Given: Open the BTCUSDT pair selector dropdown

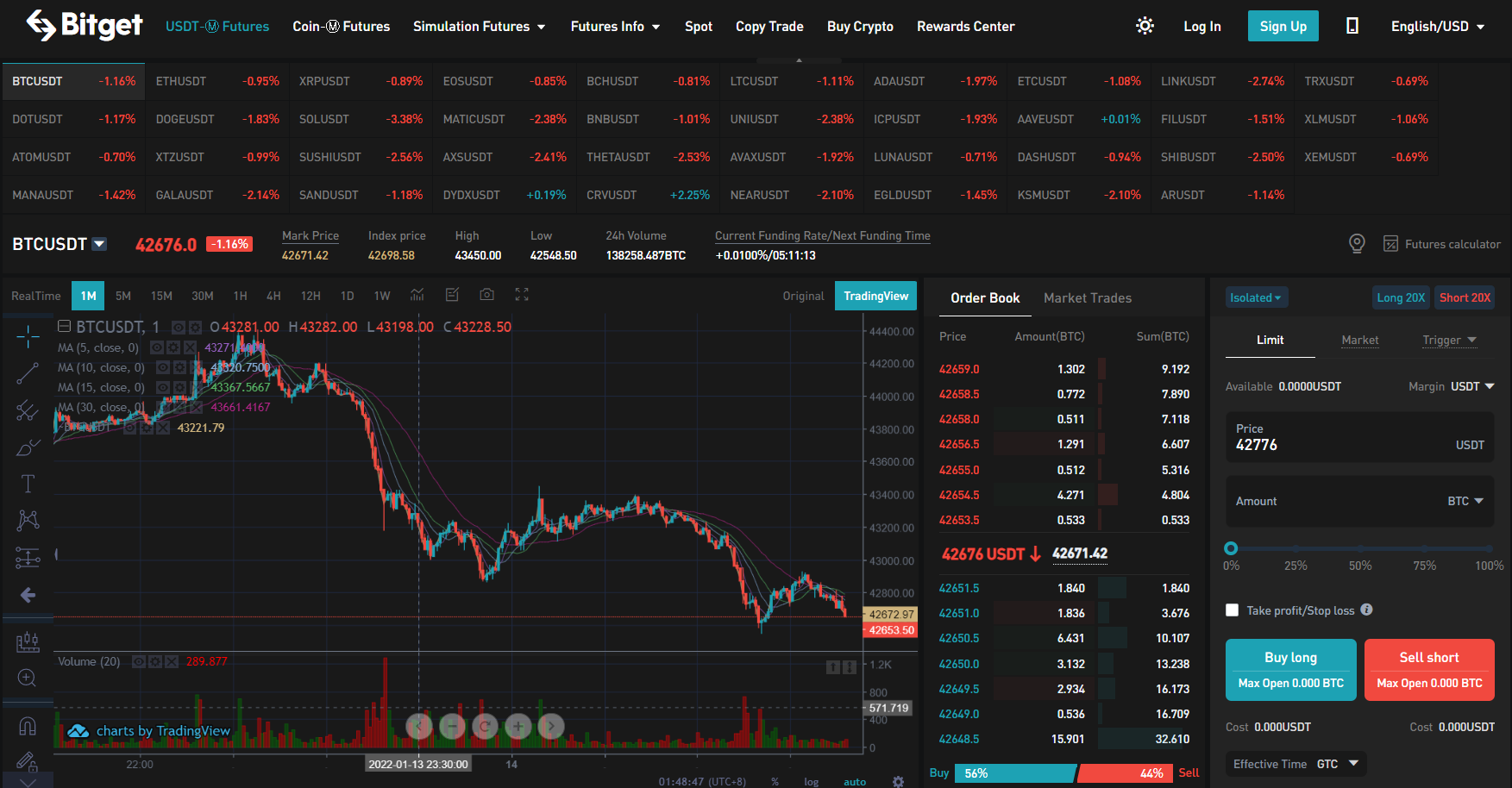Looking at the screenshot, I should 99,244.
